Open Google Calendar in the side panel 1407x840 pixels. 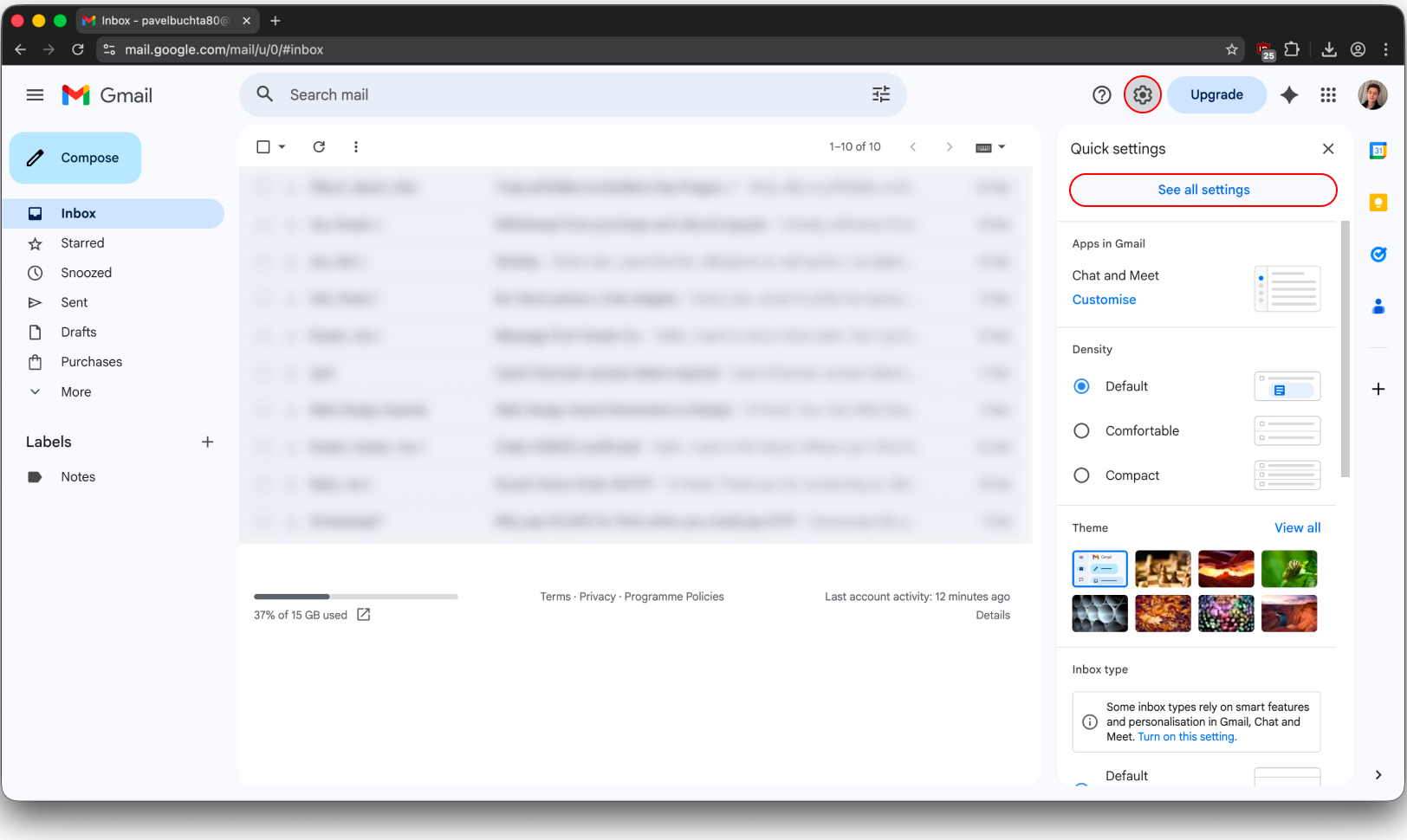[x=1378, y=151]
